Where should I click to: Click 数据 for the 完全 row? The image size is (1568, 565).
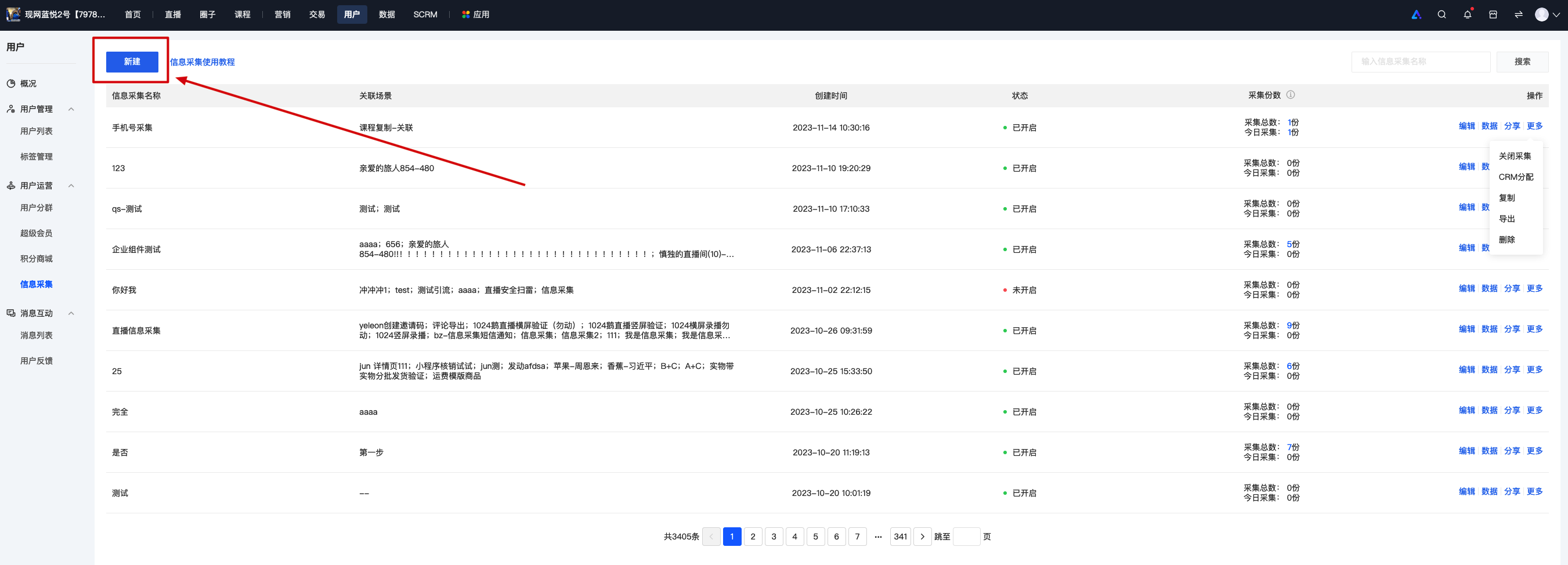point(1490,411)
